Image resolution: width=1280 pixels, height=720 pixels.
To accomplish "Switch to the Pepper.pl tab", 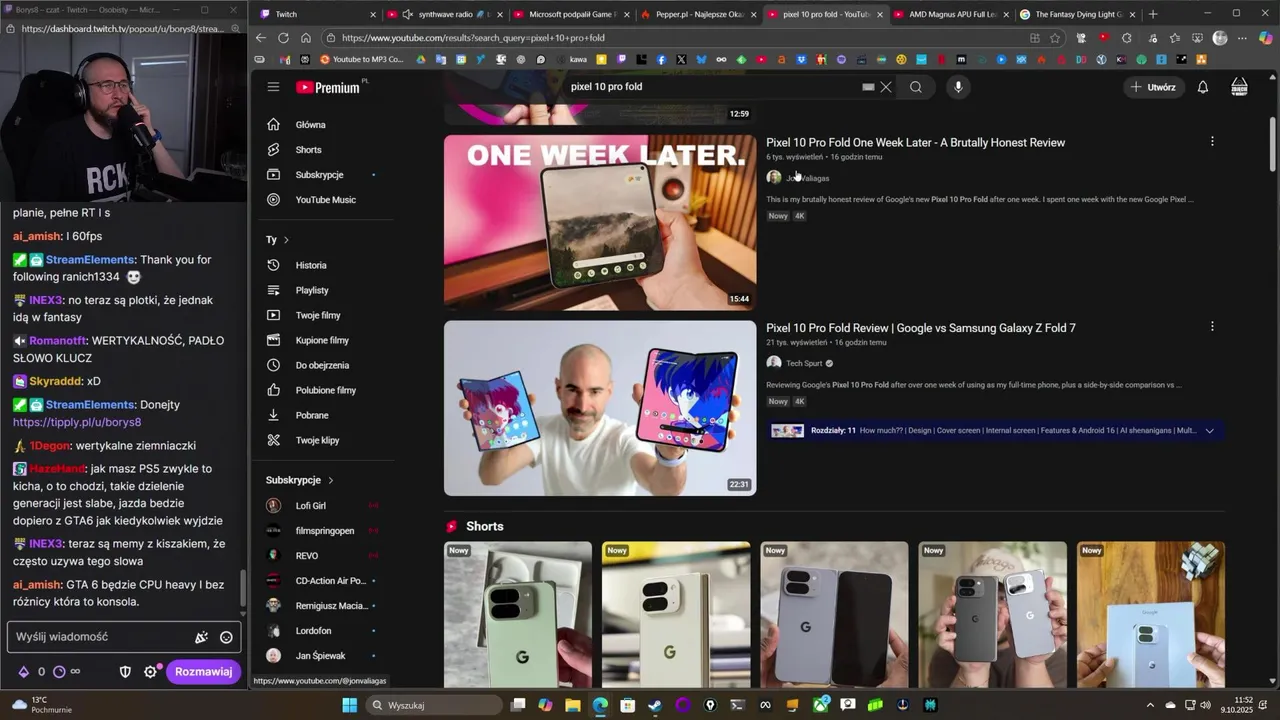I will 698,14.
